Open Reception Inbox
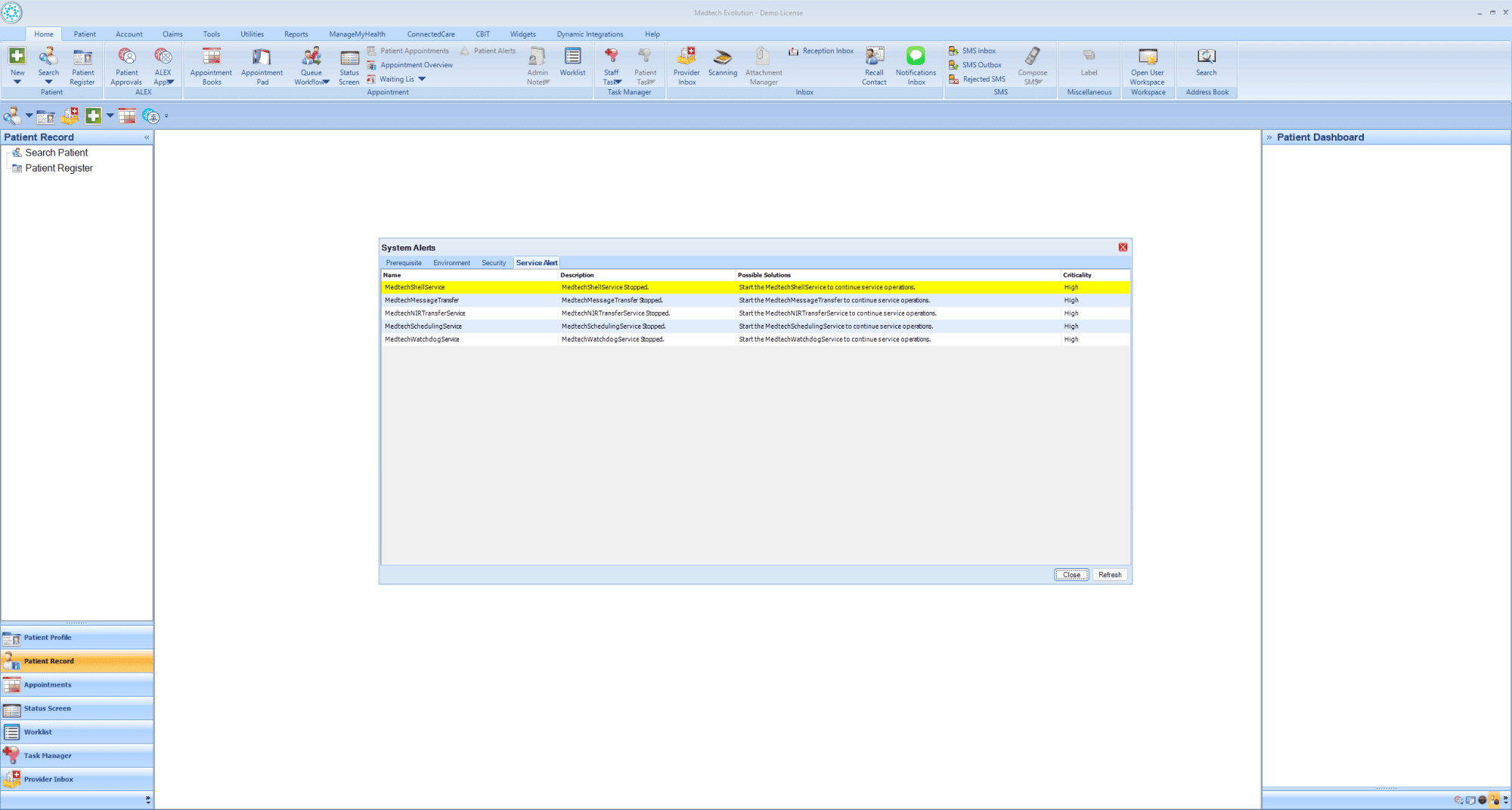Image resolution: width=1512 pixels, height=810 pixels. pos(821,51)
